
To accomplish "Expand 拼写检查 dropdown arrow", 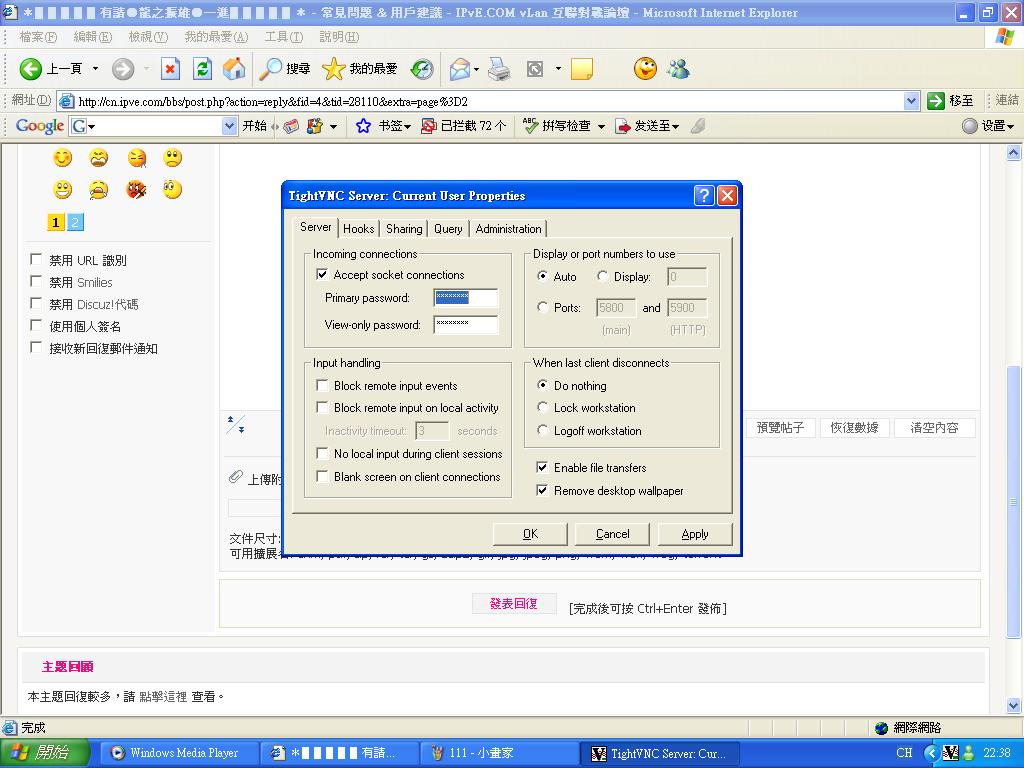I will [601, 127].
